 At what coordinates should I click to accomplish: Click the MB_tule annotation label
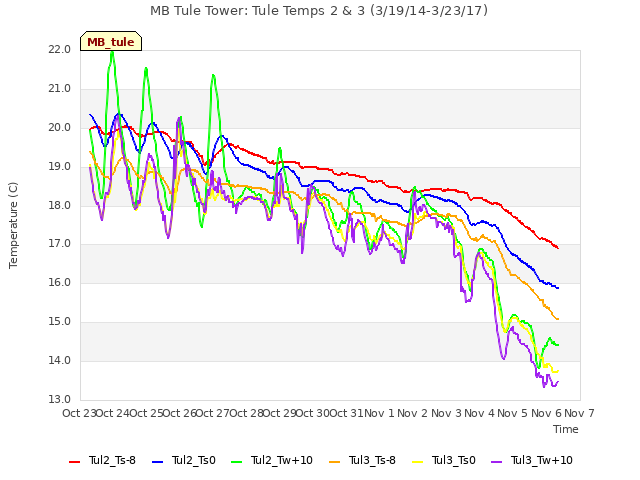111,41
